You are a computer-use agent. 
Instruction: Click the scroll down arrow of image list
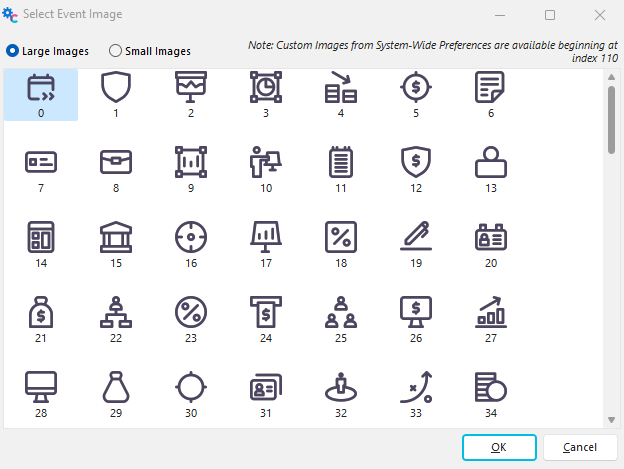(611, 420)
